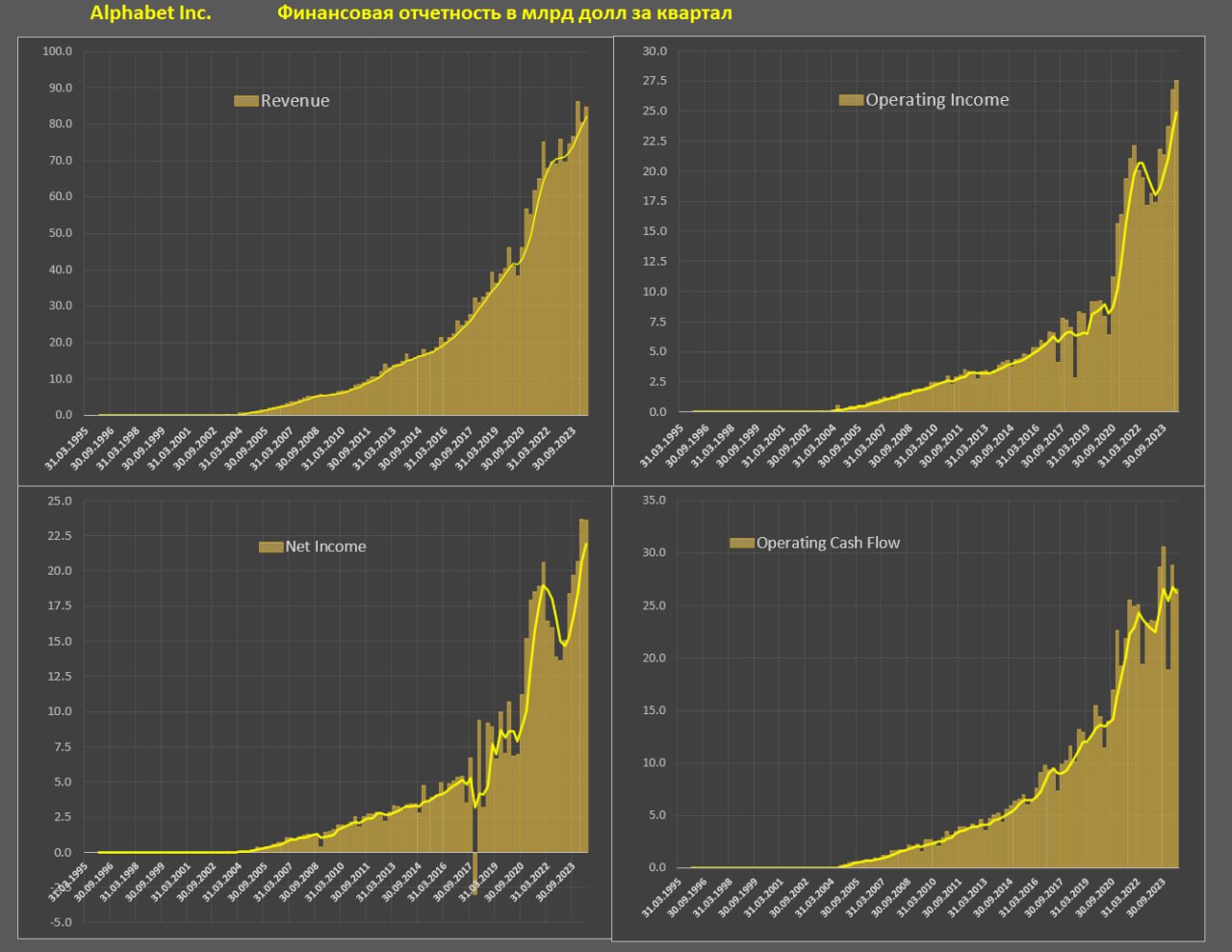Click the tallest bar in Operating Cash Flow chart
This screenshot has height=952, width=1232.
click(x=1163, y=703)
